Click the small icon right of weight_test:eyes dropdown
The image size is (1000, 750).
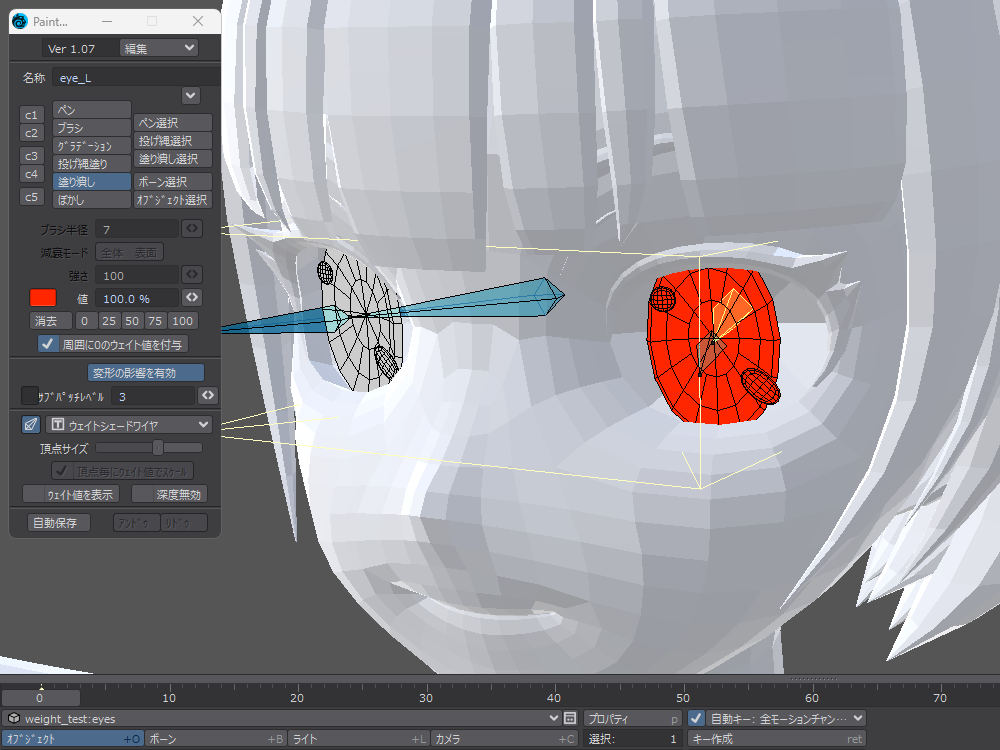point(570,718)
